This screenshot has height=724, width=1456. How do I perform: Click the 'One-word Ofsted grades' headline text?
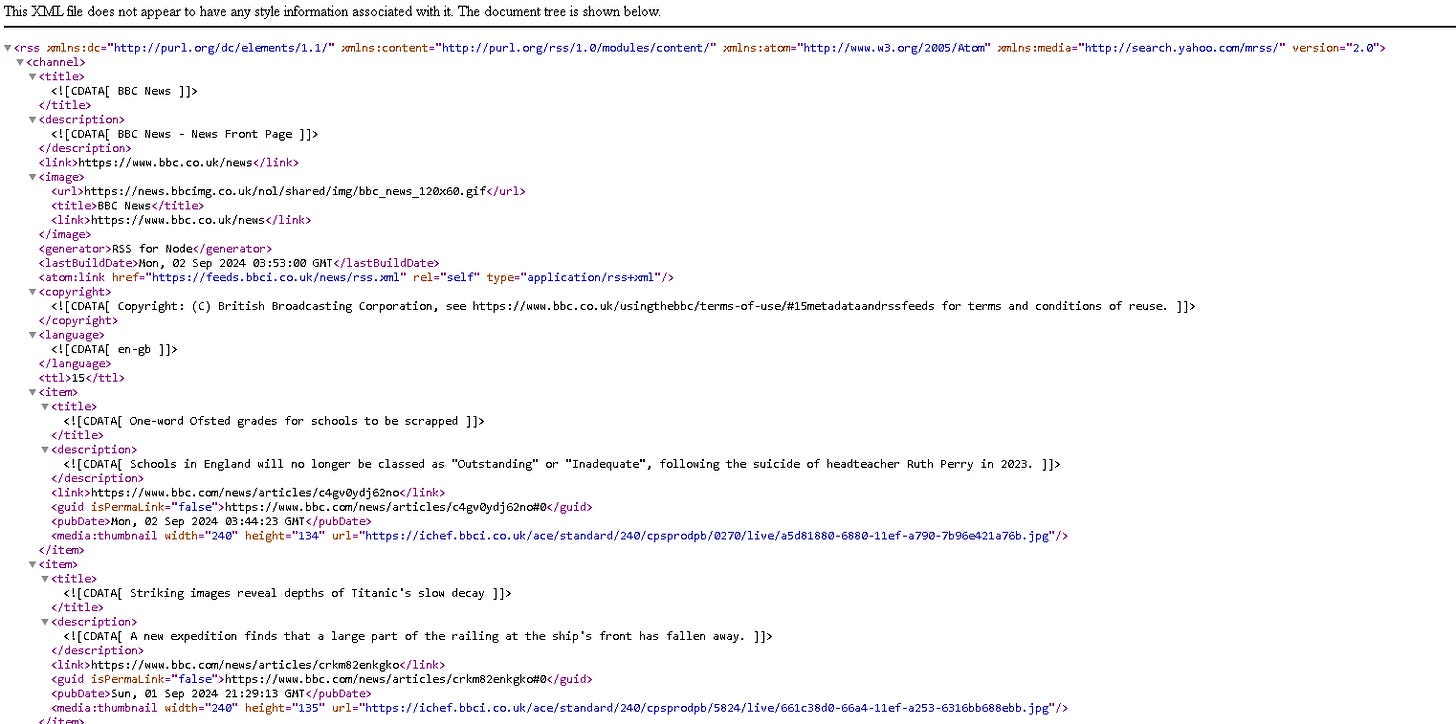click(x=274, y=421)
